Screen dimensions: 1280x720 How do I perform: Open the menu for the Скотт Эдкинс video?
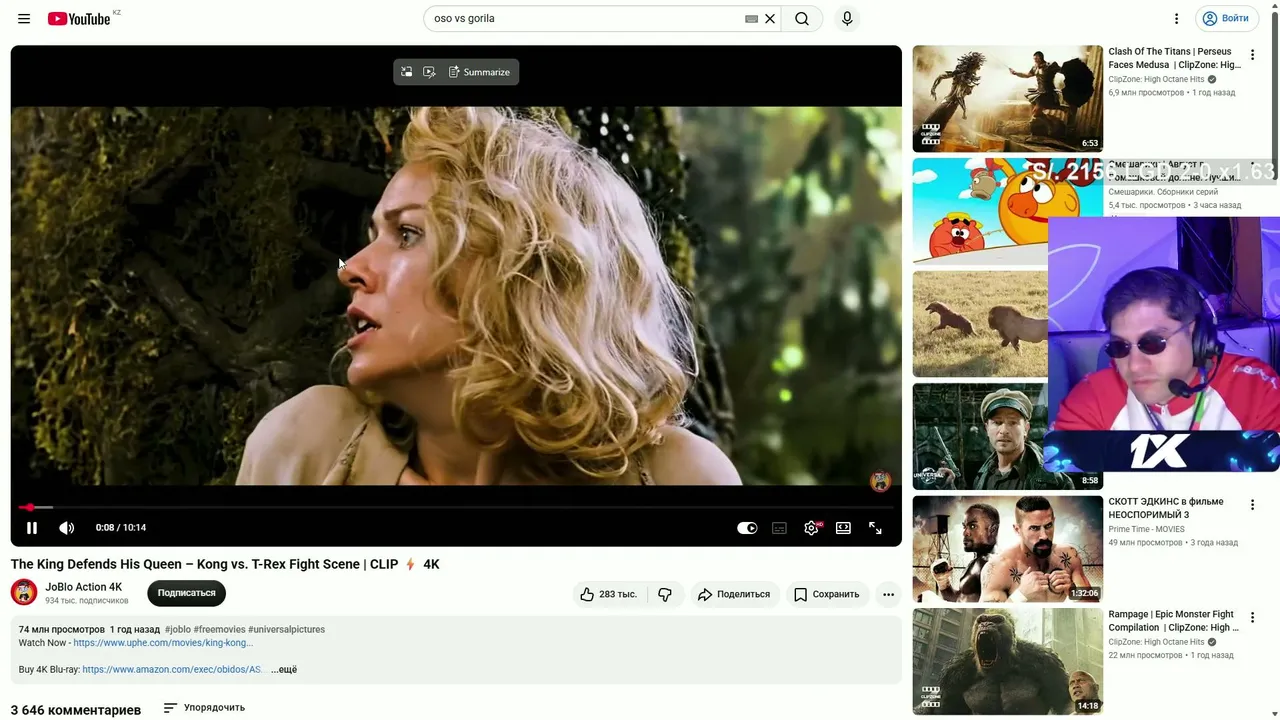(x=1252, y=506)
